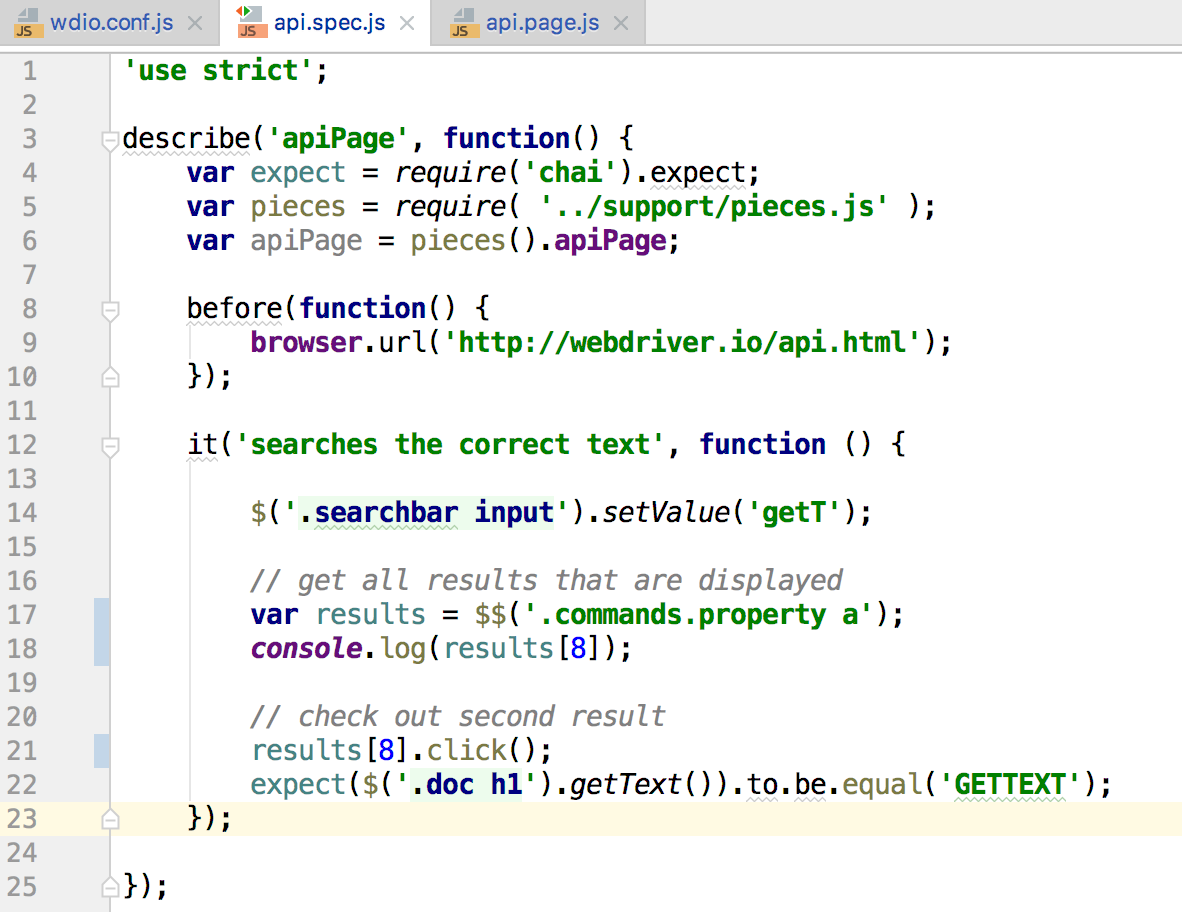Click the change marker beside line 21
This screenshot has height=912, width=1182.
tap(102, 751)
